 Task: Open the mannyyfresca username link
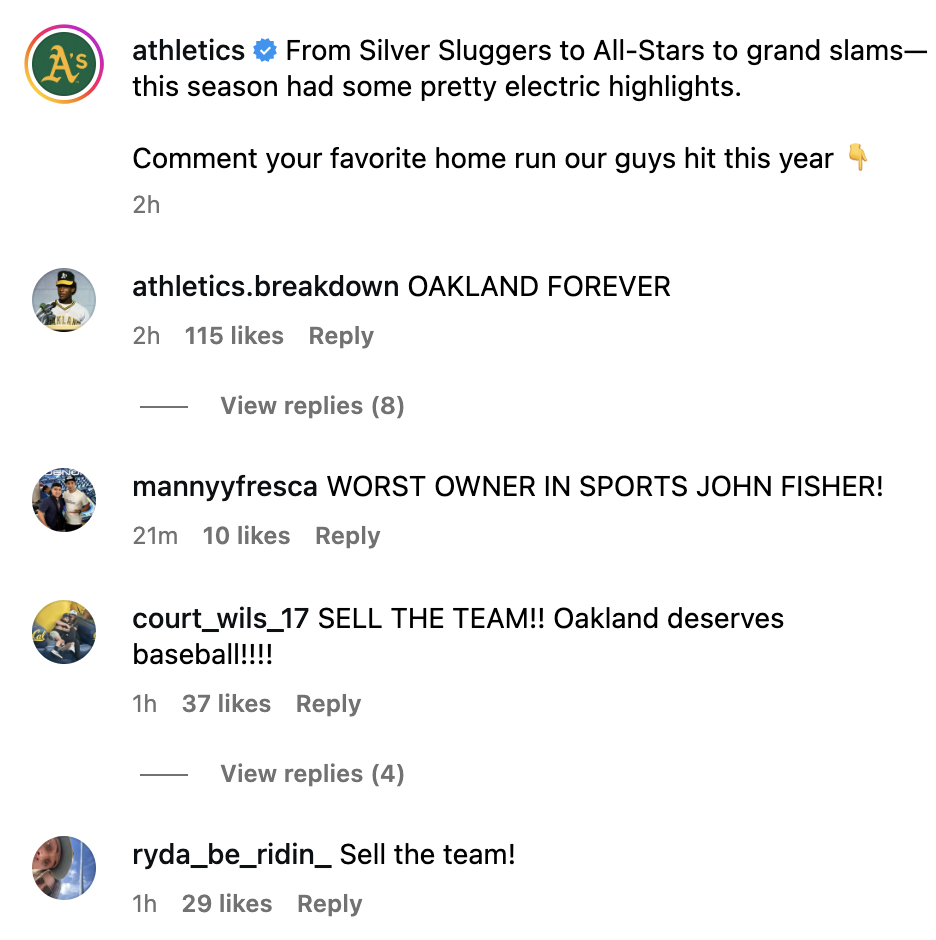pyautogui.click(x=225, y=487)
